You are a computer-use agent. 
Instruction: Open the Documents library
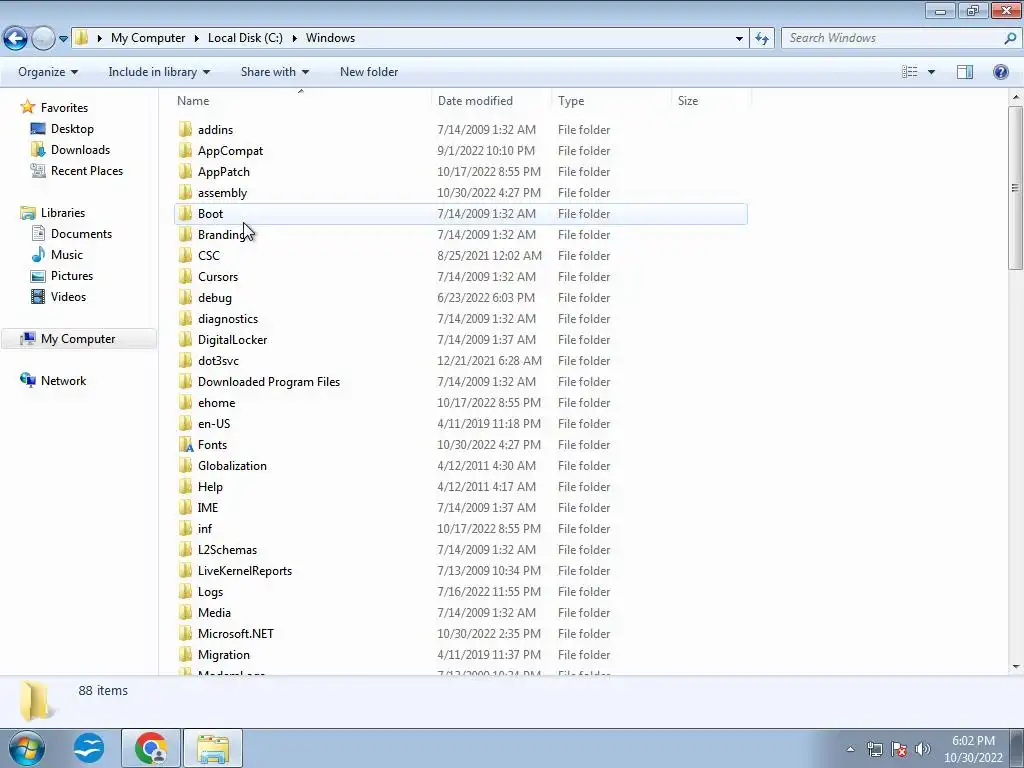coord(81,234)
